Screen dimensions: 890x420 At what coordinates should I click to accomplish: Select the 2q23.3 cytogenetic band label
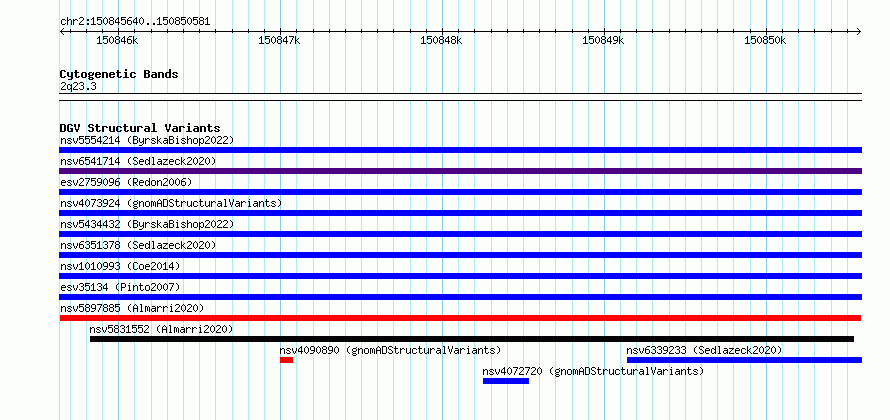78,86
